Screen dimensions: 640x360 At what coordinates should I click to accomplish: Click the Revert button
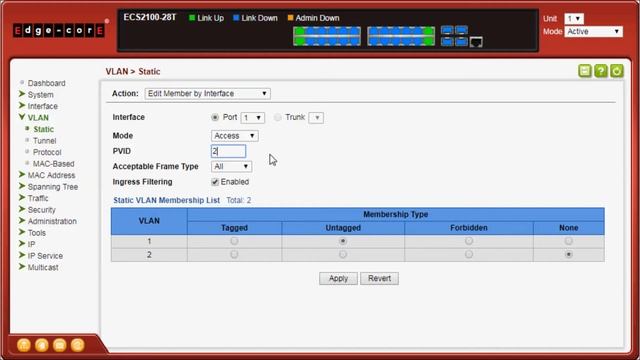[x=379, y=279]
